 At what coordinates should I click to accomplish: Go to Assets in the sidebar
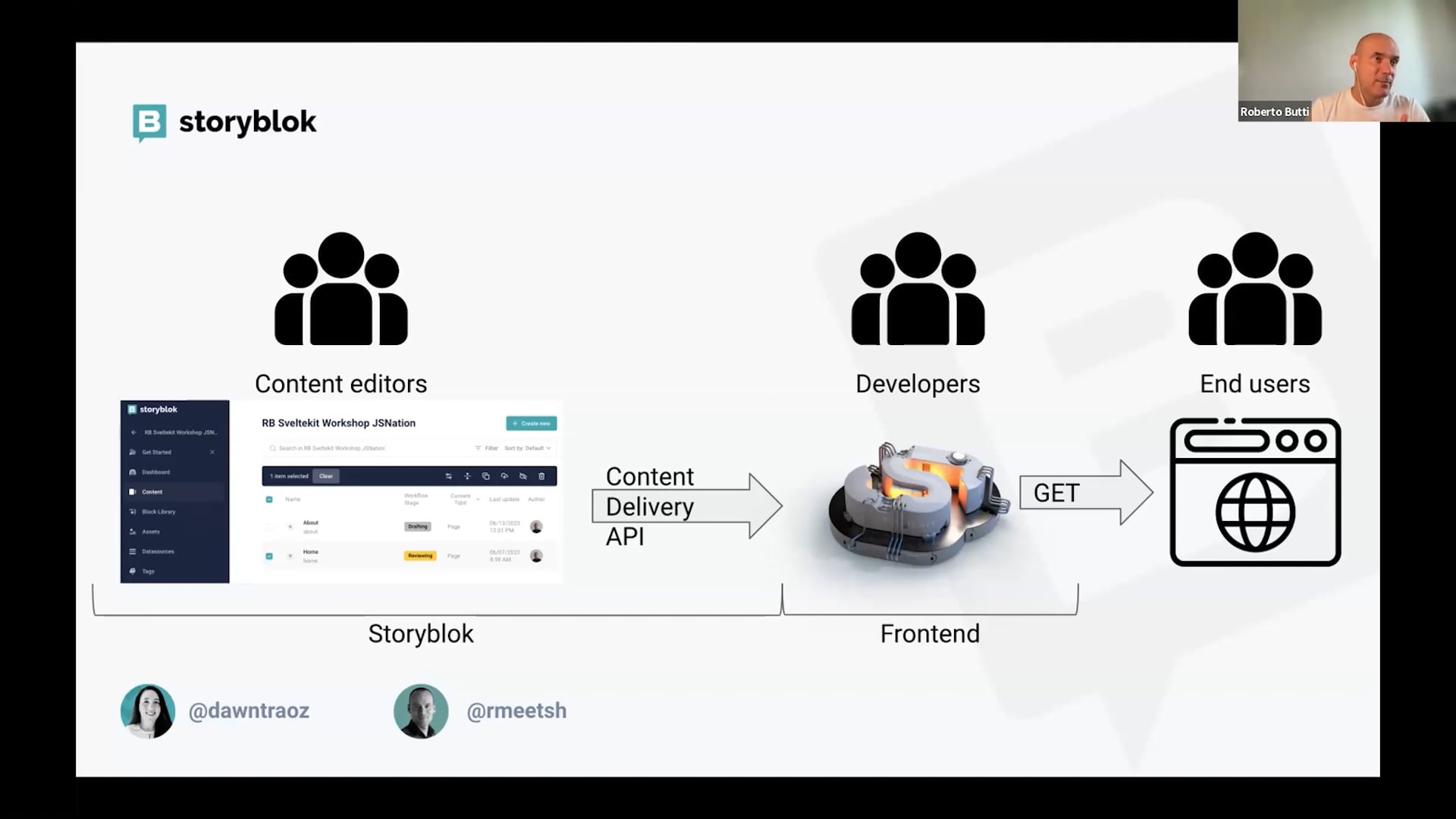(150, 532)
